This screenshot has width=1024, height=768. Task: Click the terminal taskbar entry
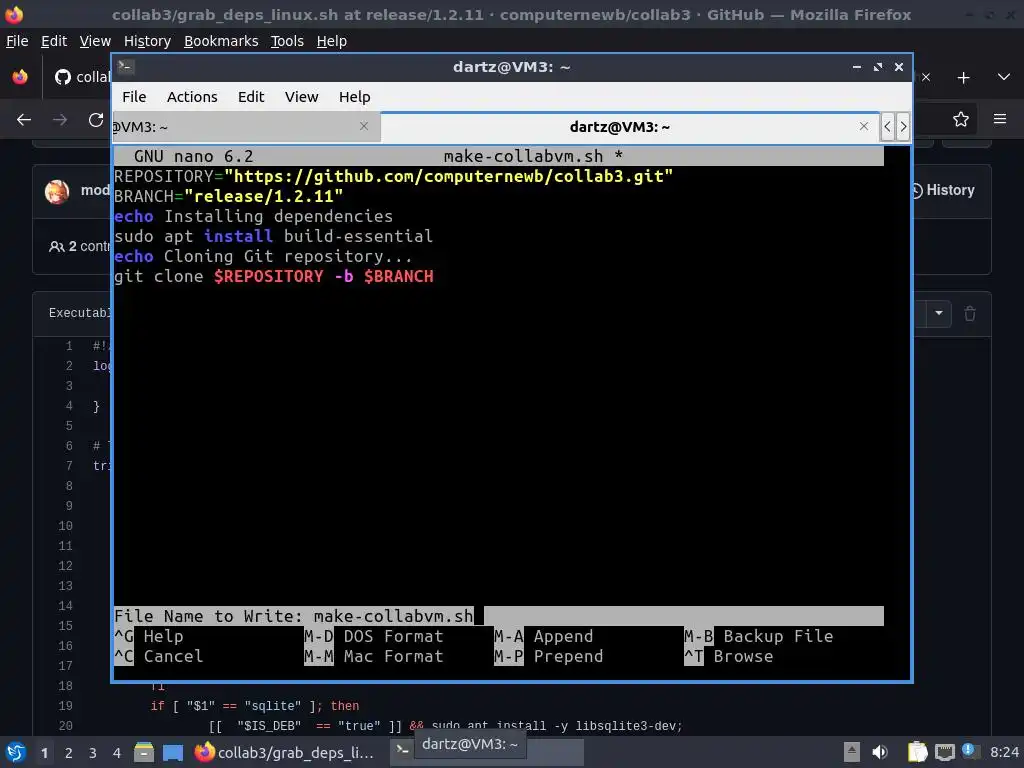pos(487,752)
